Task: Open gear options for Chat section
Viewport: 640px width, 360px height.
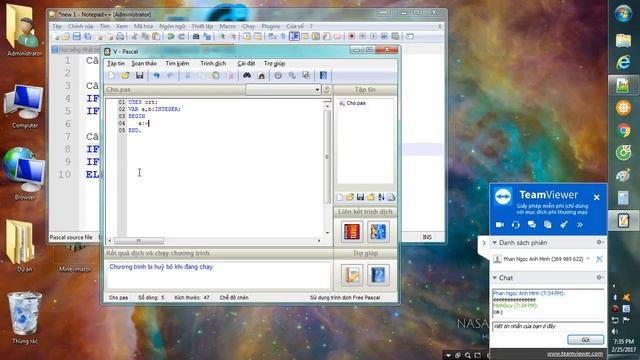Action: click(x=600, y=278)
